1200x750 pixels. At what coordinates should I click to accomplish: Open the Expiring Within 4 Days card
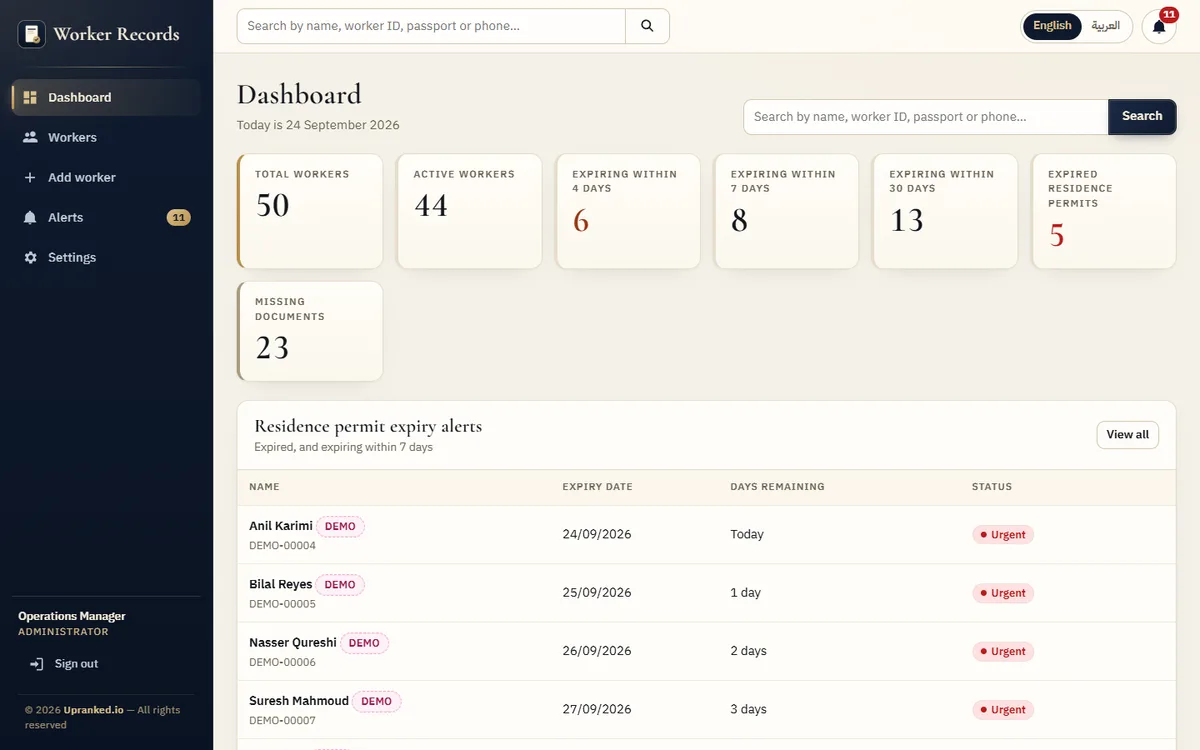coord(628,211)
